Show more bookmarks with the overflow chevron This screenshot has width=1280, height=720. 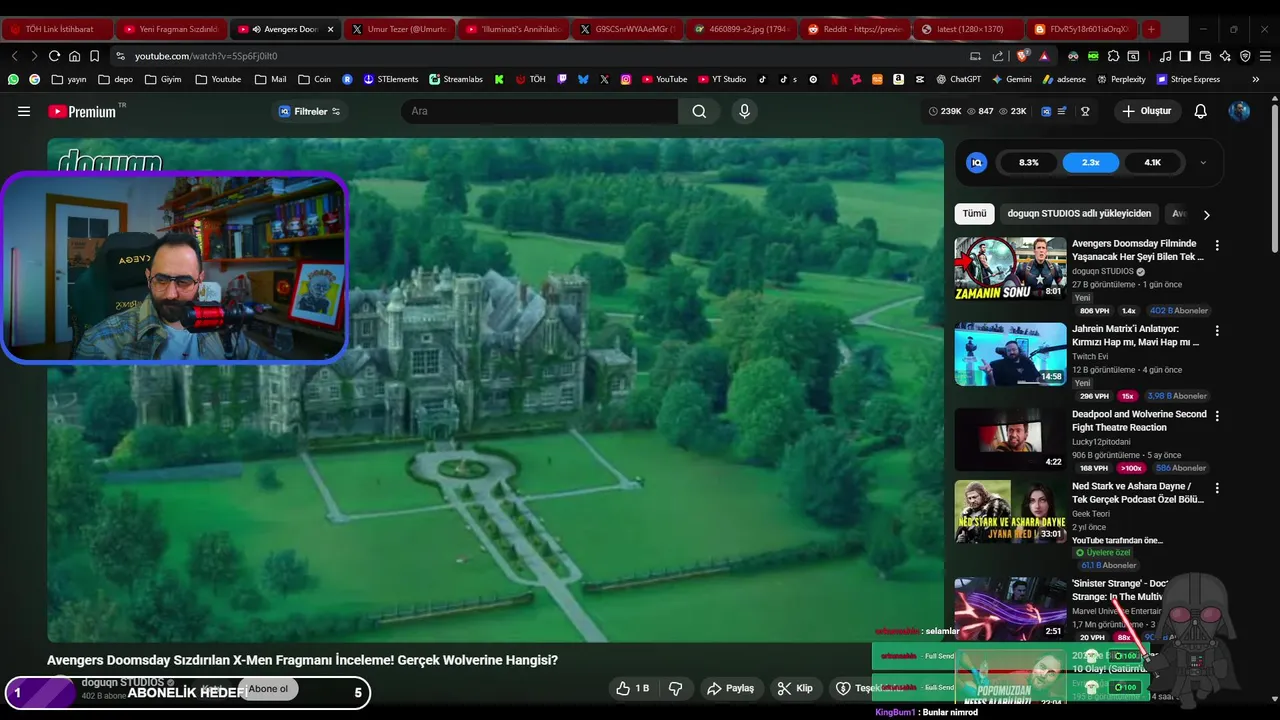[x=1257, y=79]
